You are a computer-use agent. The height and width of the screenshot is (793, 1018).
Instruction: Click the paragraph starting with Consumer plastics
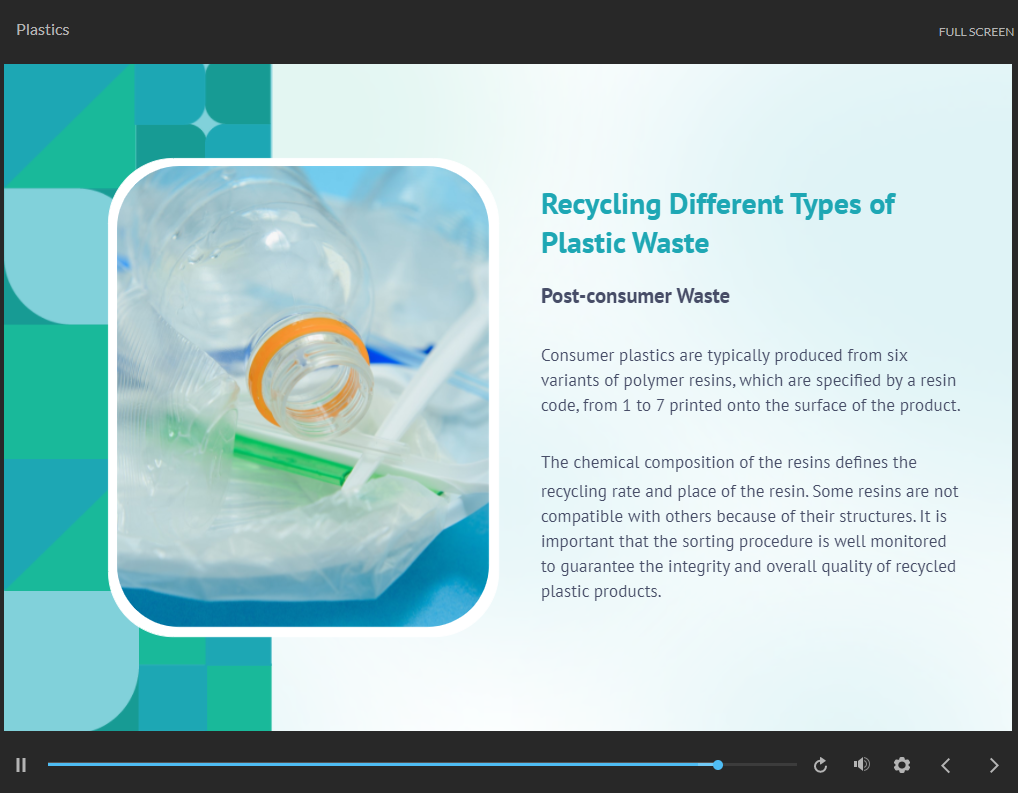(x=750, y=381)
